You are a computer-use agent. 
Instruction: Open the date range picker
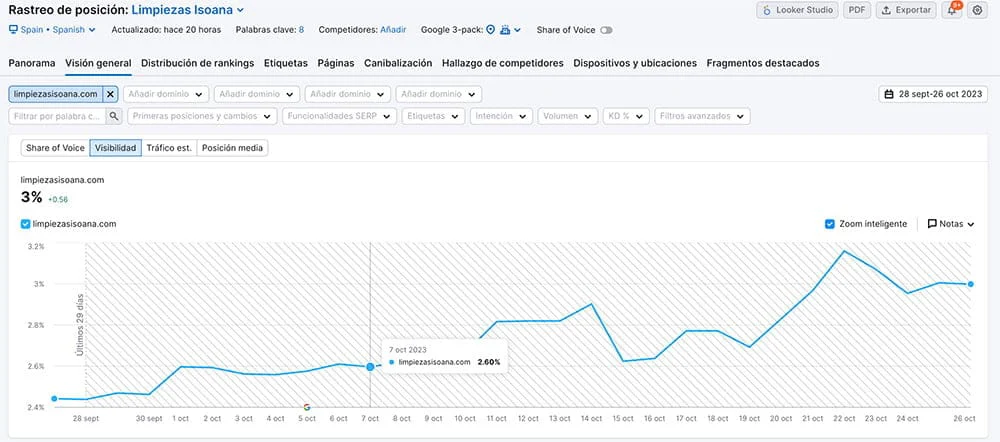(x=933, y=94)
